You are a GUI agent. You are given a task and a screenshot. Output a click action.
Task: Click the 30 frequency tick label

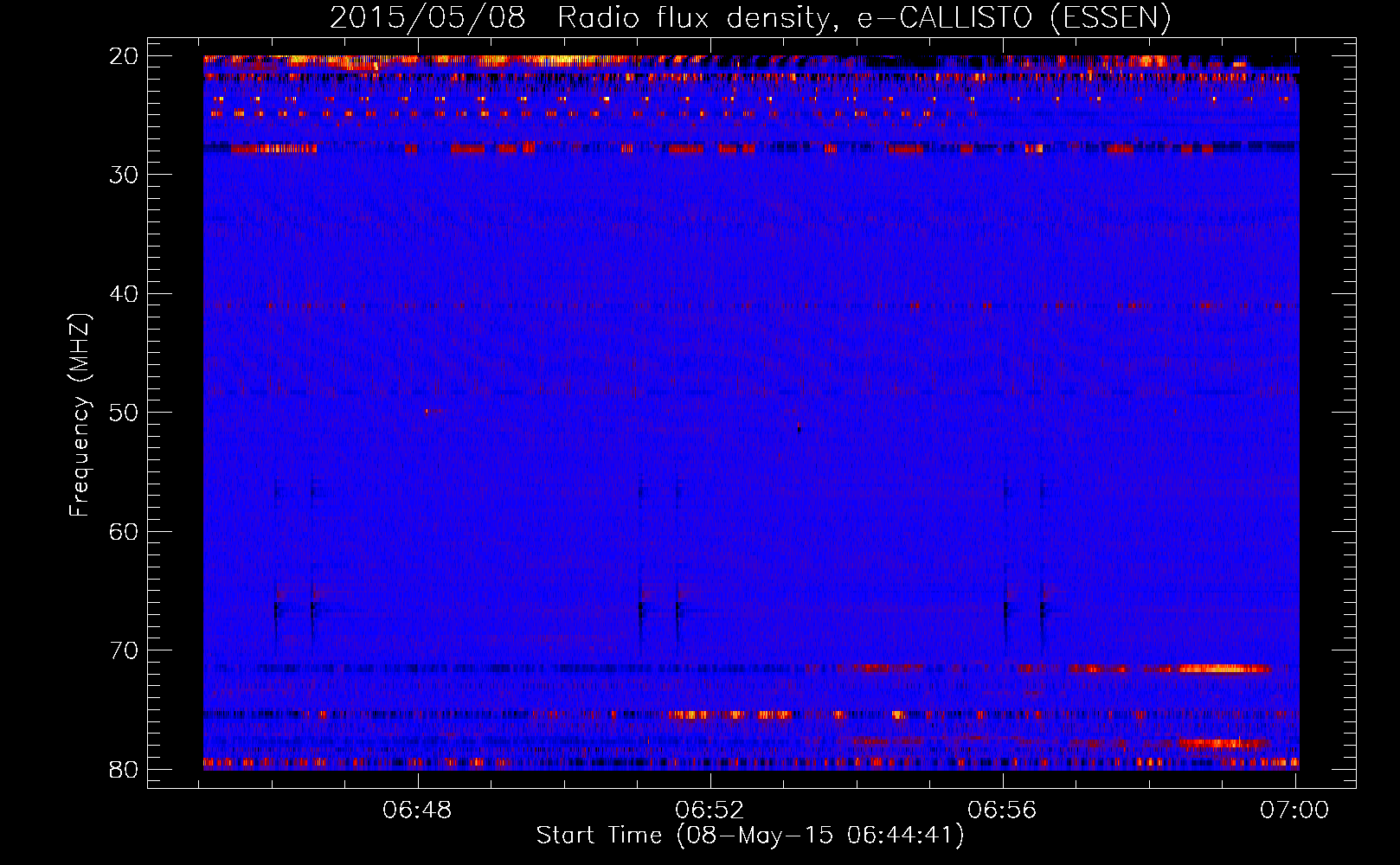point(125,175)
